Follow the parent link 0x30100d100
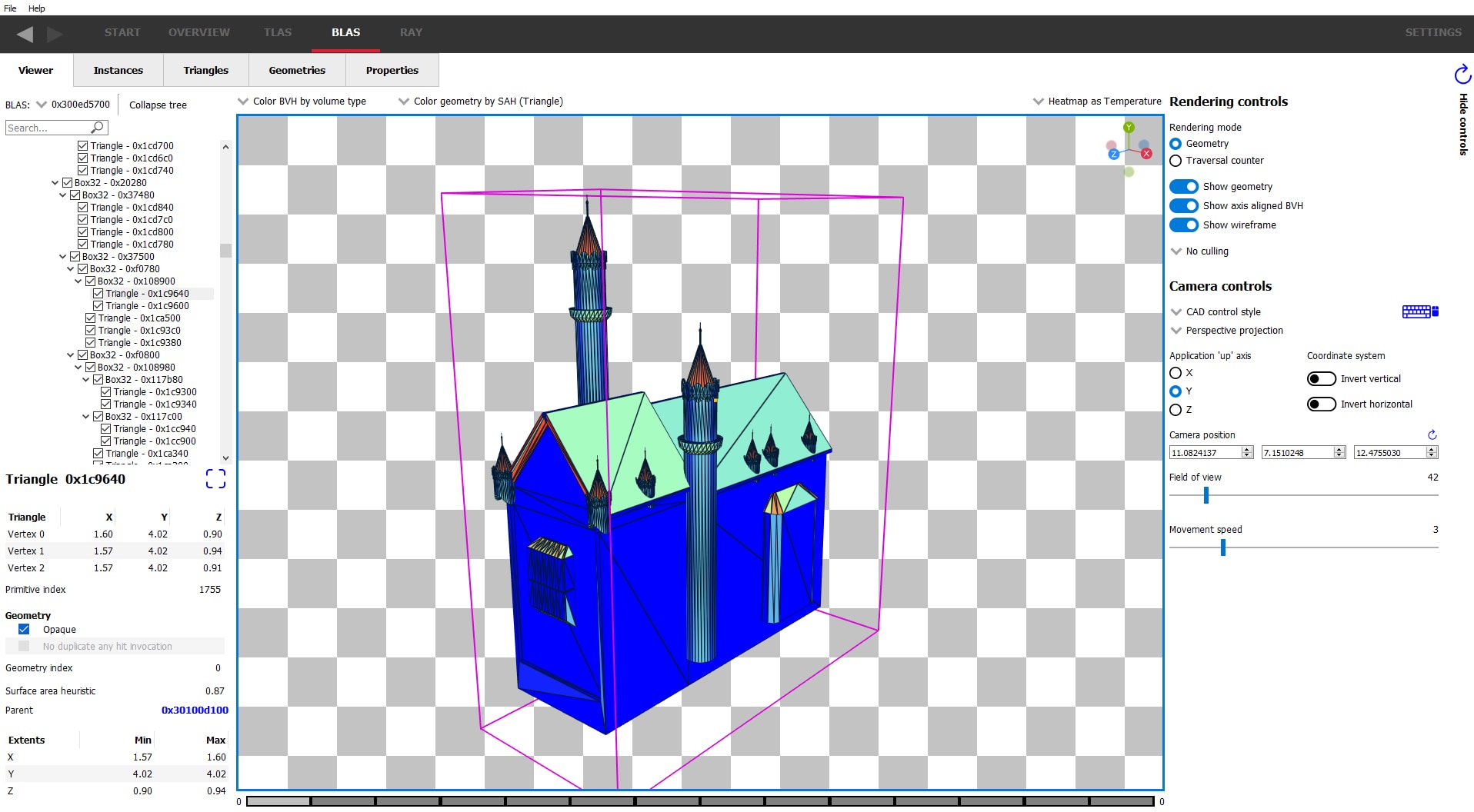 point(195,710)
